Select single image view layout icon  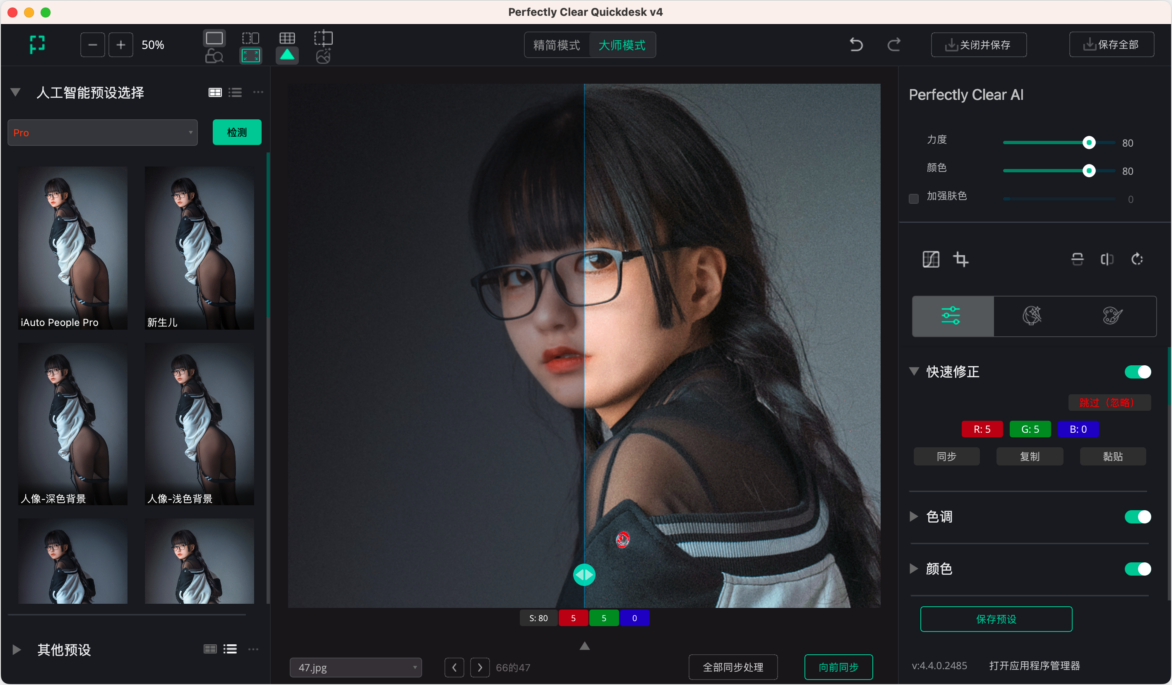point(215,38)
